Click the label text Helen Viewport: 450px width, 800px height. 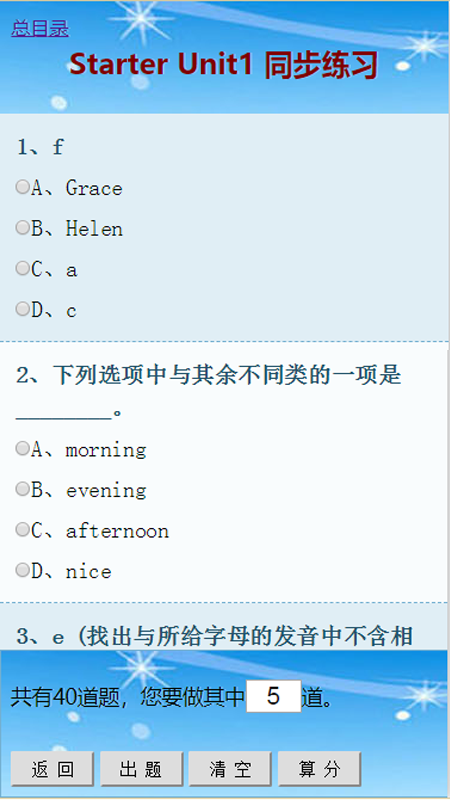coord(94,229)
